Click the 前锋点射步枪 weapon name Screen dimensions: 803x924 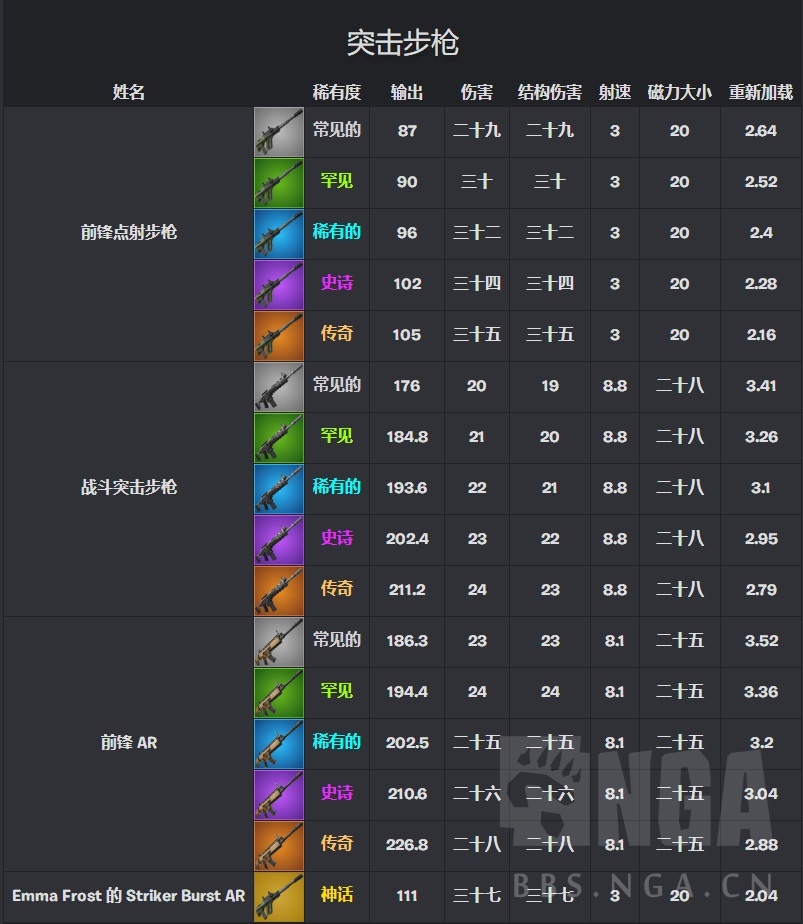(128, 232)
